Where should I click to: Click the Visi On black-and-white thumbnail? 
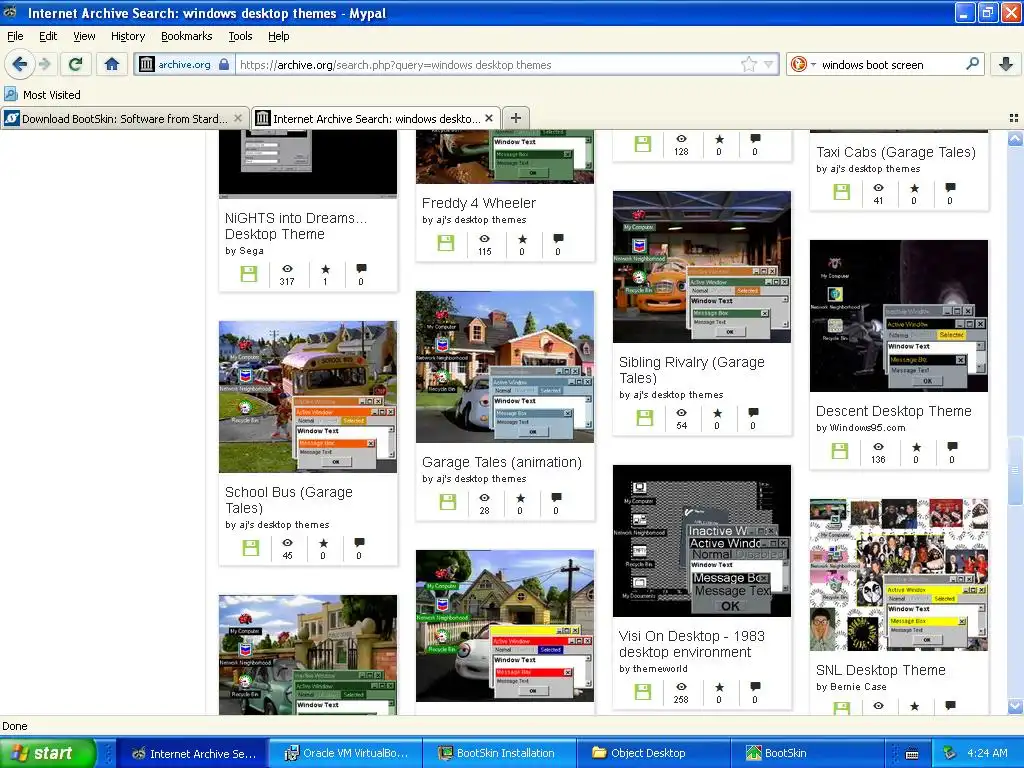point(701,541)
